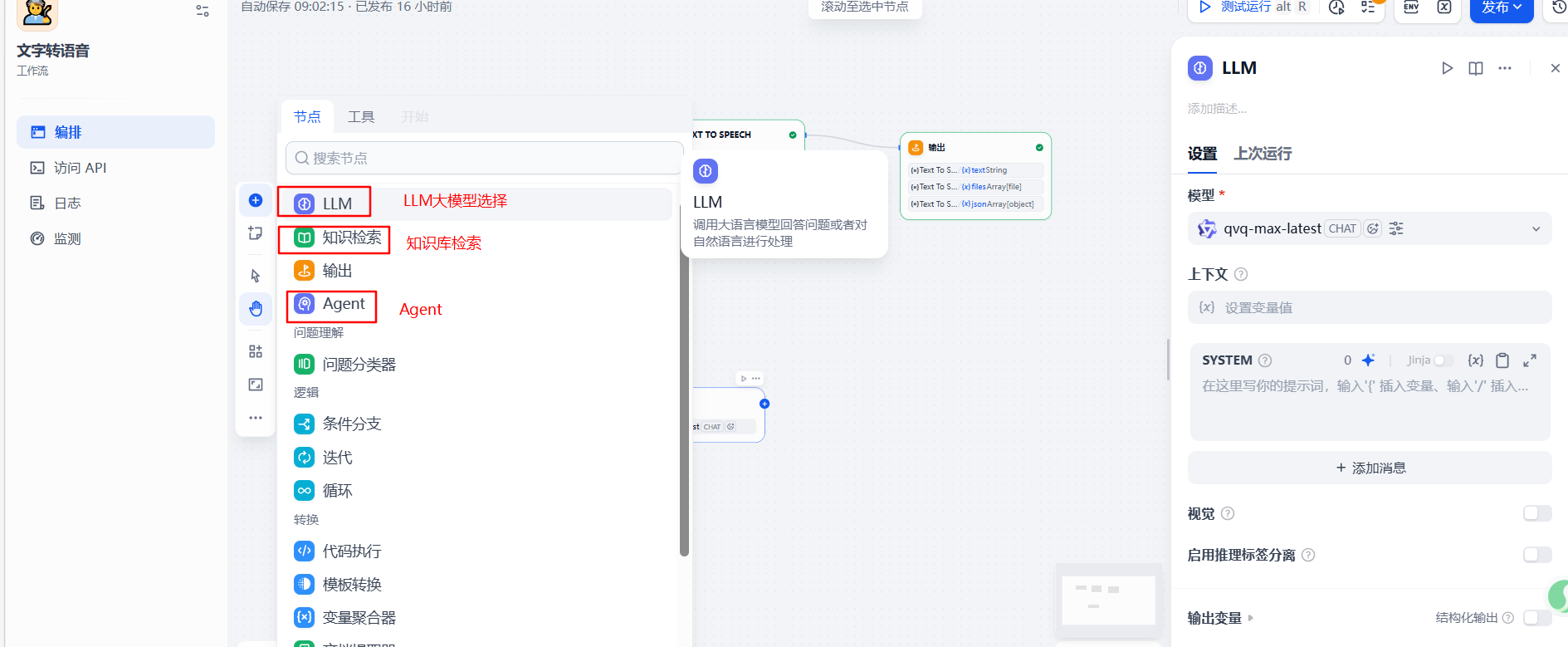This screenshot has height=647, width=1568.
Task: Click the model parameter sliders icon
Action: [x=1396, y=228]
